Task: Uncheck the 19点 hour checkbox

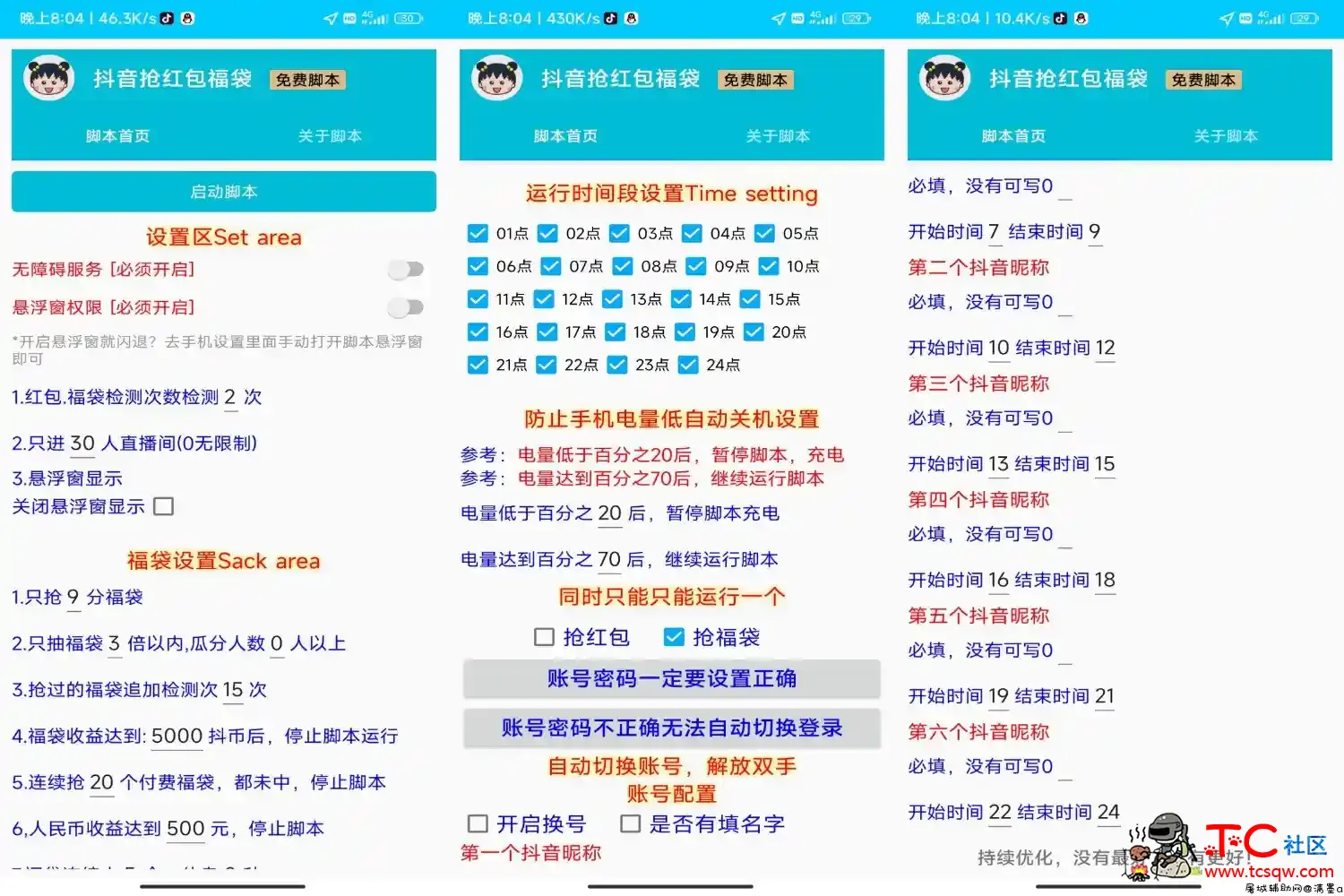Action: 685,332
